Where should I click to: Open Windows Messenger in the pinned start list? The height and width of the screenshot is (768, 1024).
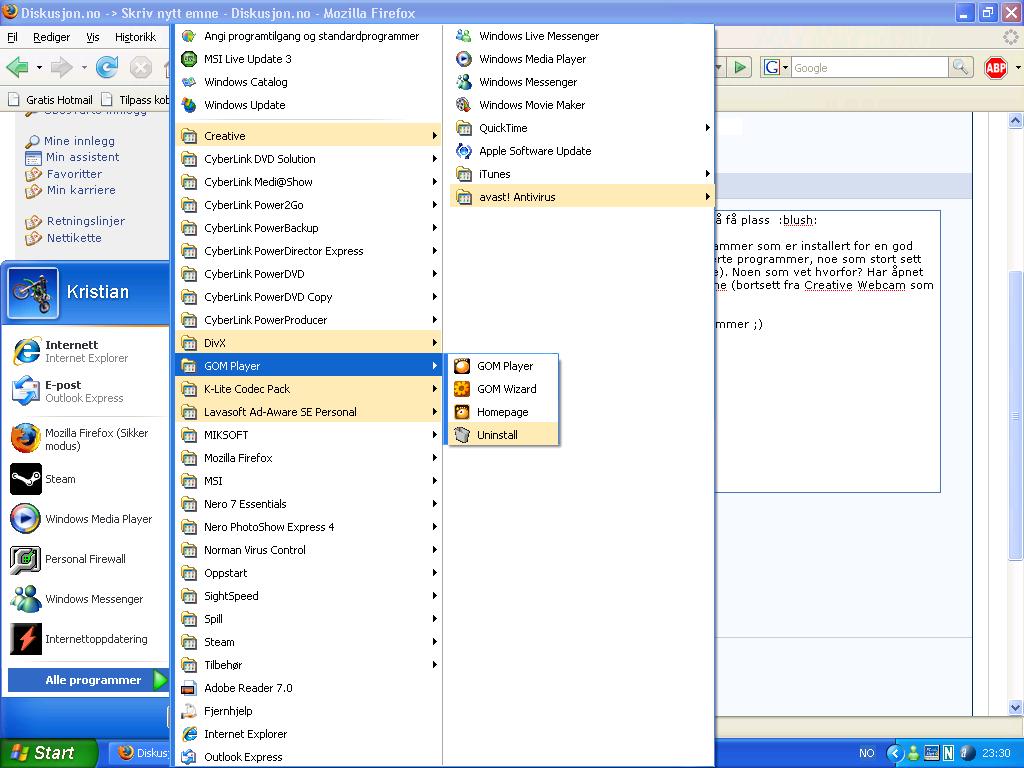88,599
